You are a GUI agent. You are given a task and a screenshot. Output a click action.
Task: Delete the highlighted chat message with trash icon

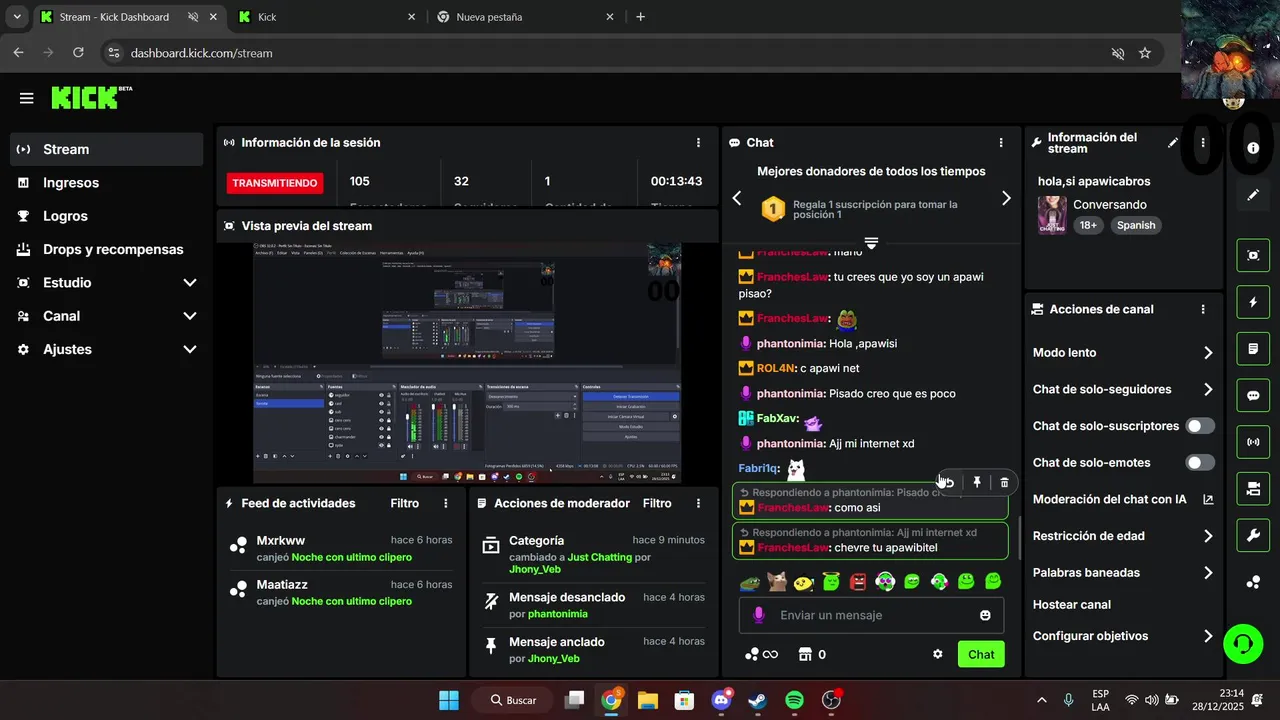(1005, 482)
